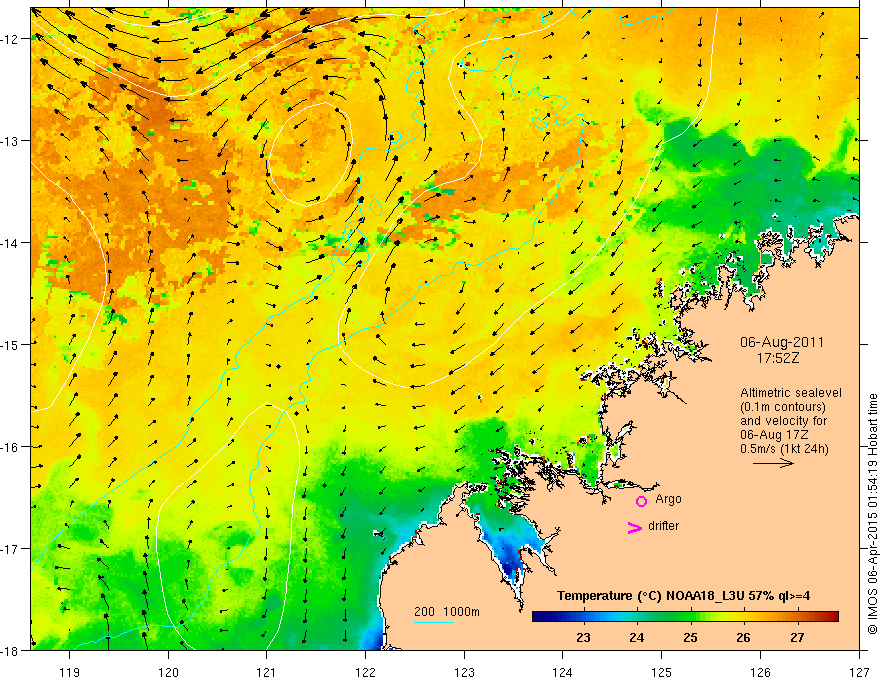Click the longitude label 123
This screenshot has height=680, width=880.
point(464,672)
